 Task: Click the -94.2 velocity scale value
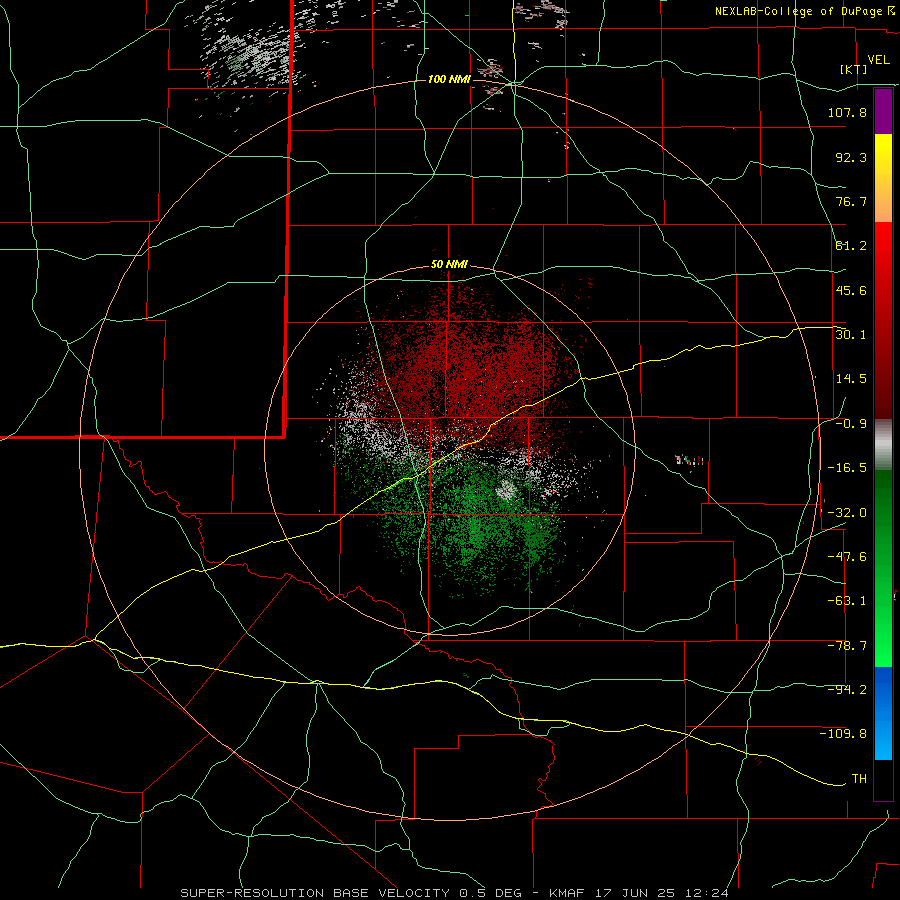coord(847,690)
